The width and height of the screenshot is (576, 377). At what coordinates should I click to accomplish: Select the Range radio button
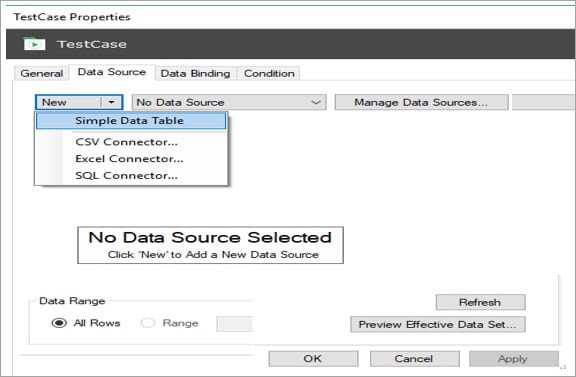click(148, 323)
